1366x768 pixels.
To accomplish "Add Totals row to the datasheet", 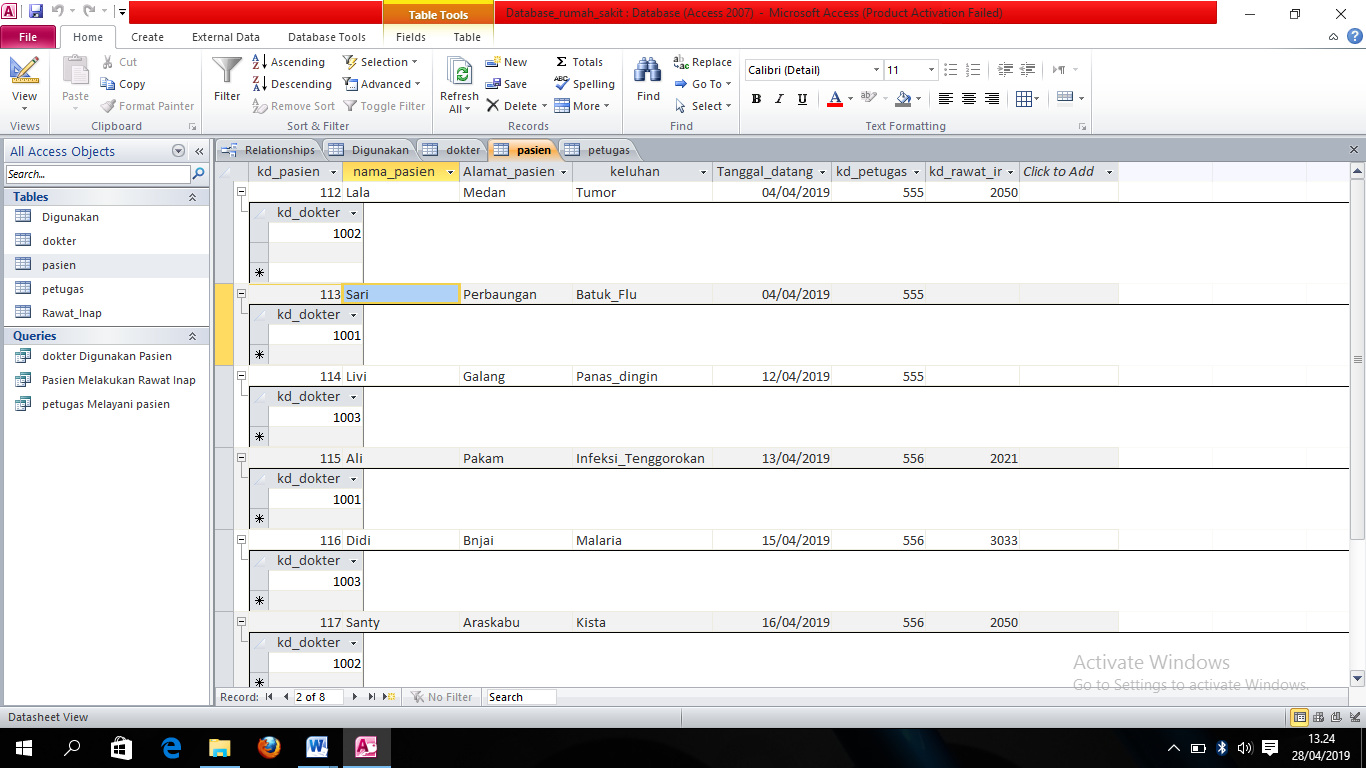I will click(580, 62).
